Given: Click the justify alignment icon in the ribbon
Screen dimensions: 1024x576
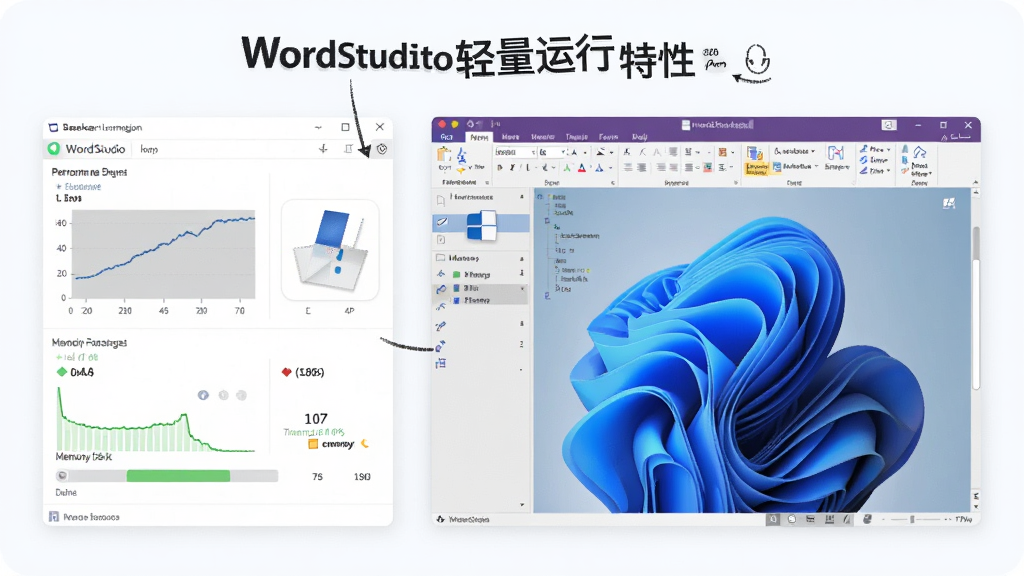Looking at the screenshot, I should tap(673, 168).
